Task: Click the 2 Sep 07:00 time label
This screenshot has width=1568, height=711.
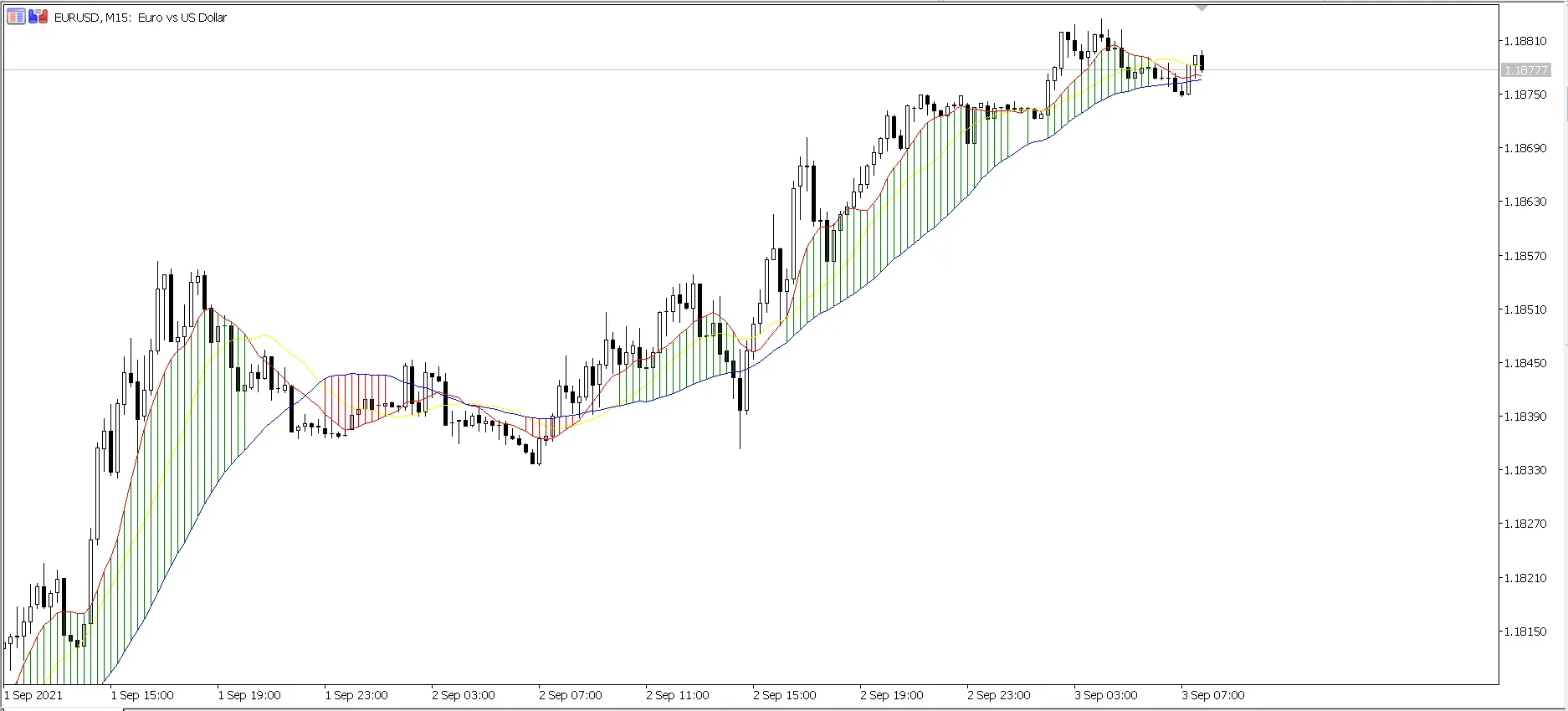Action: tap(571, 695)
